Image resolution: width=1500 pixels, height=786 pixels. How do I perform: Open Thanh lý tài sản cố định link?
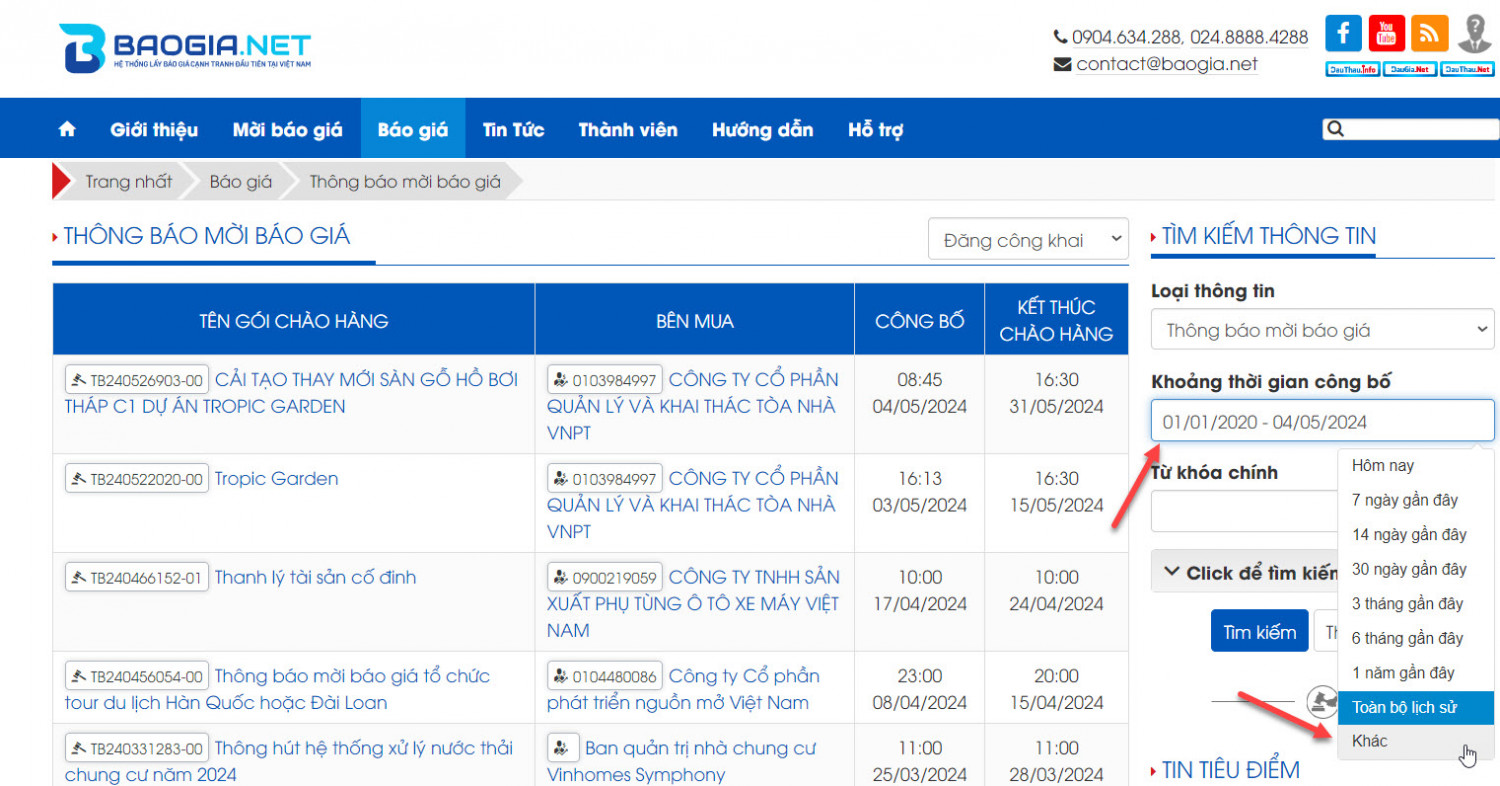(315, 578)
